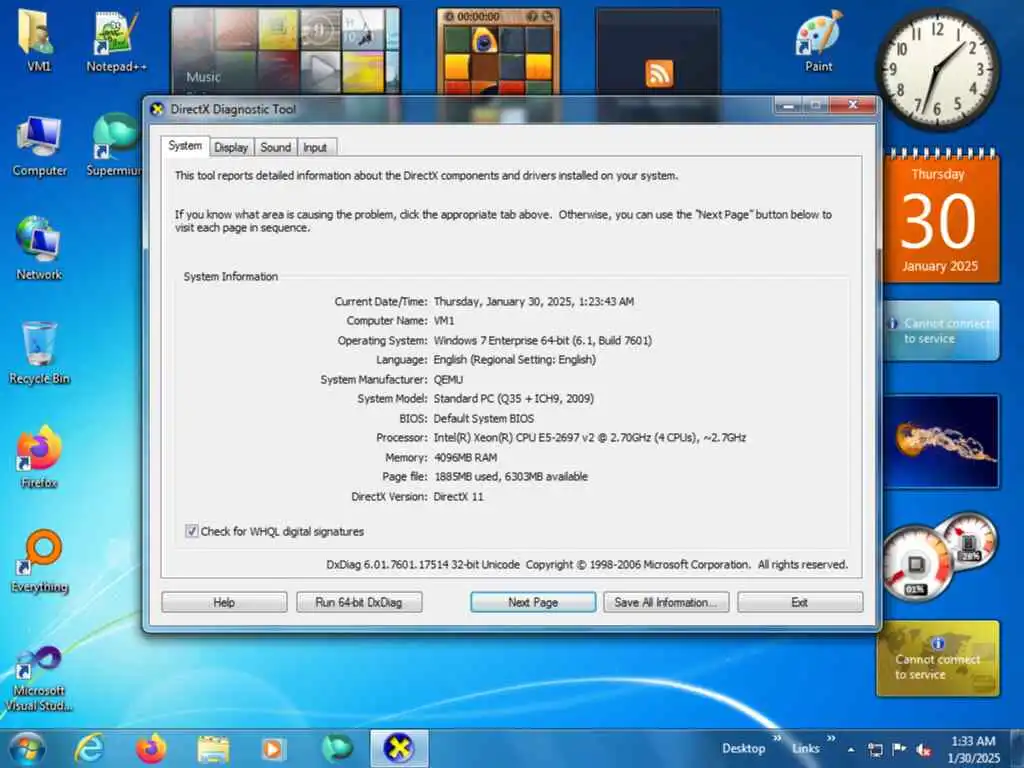Launch Paint from desktop shortcut
Viewport: 1024px width, 768px height.
pyautogui.click(x=818, y=40)
